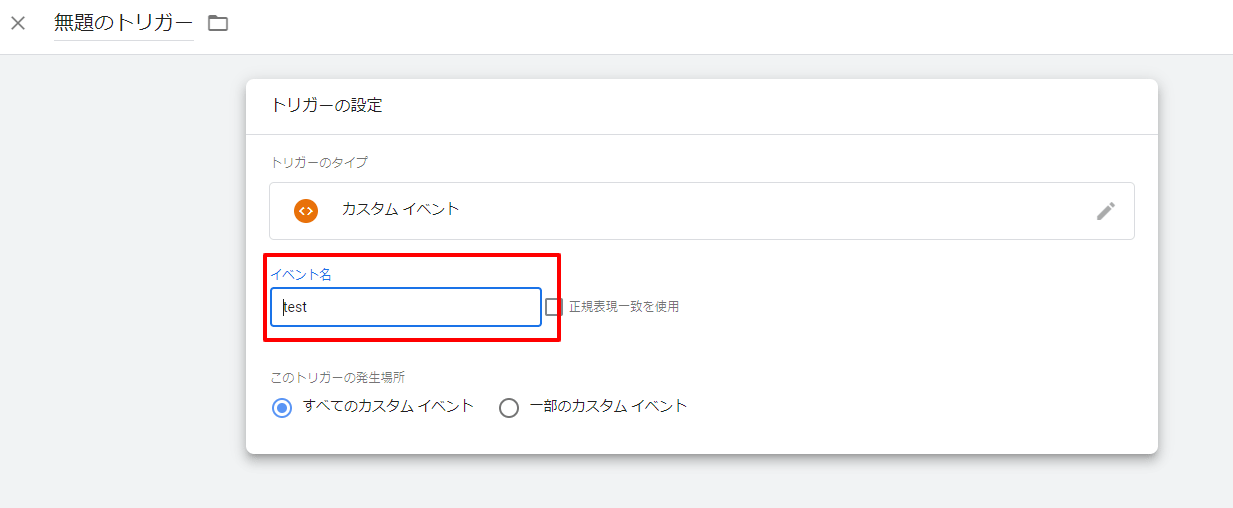Click the pencil icon to edit trigger type

1105,211
